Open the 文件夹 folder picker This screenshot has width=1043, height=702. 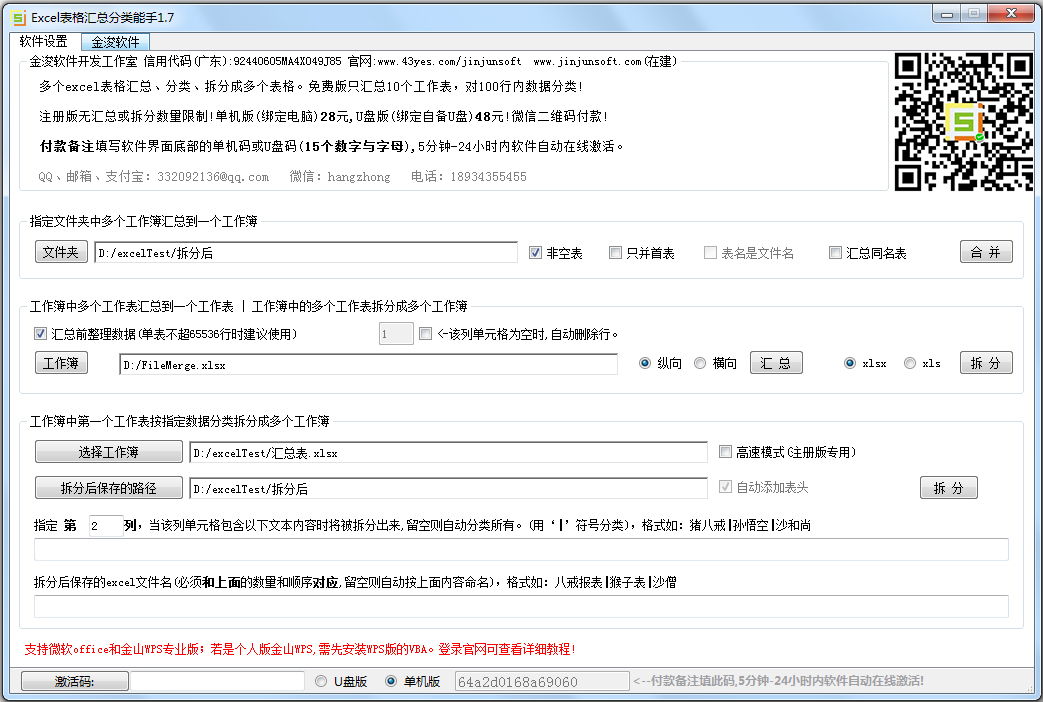coord(60,251)
